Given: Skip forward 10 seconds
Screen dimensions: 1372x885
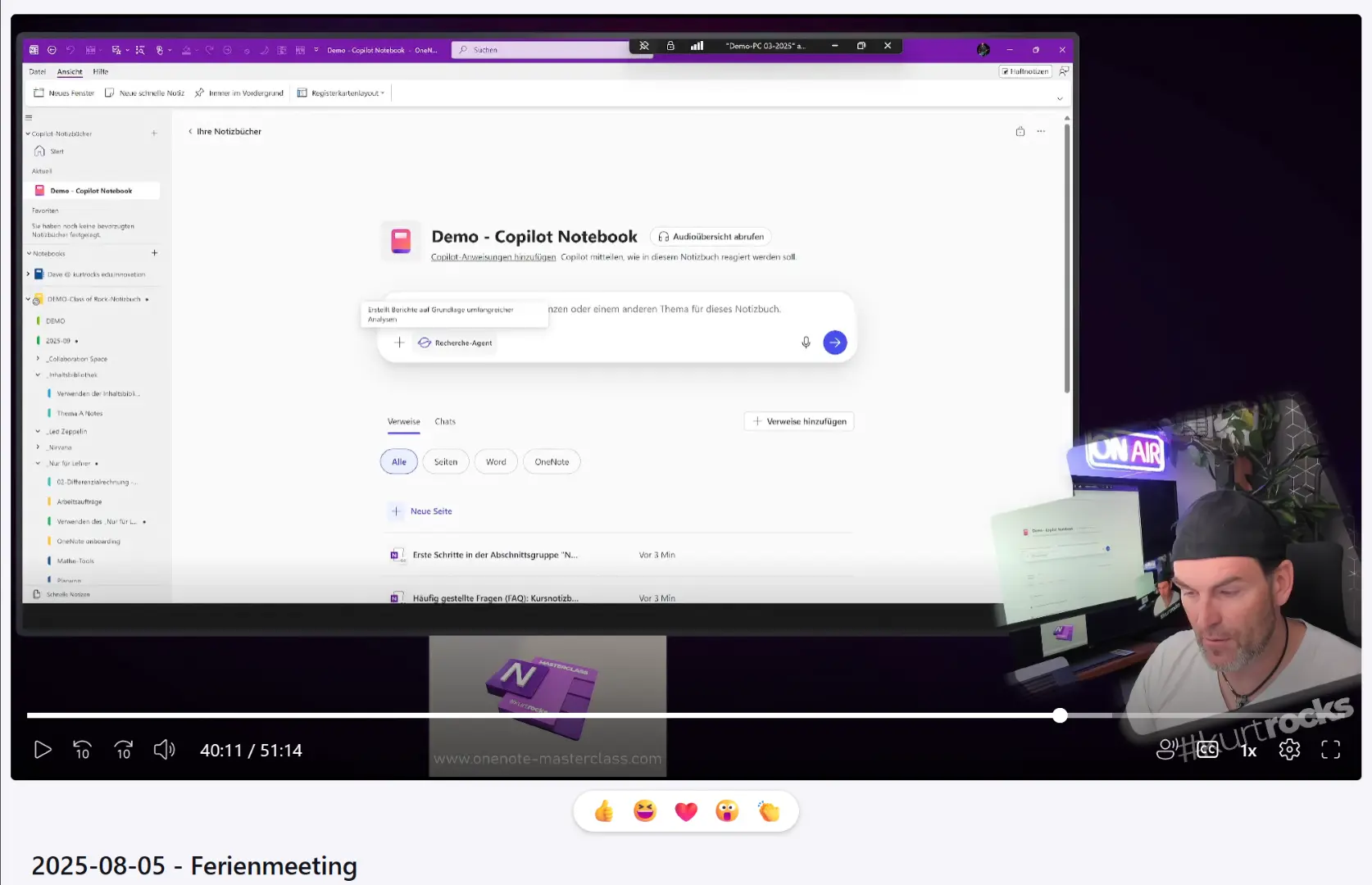Looking at the screenshot, I should point(124,750).
